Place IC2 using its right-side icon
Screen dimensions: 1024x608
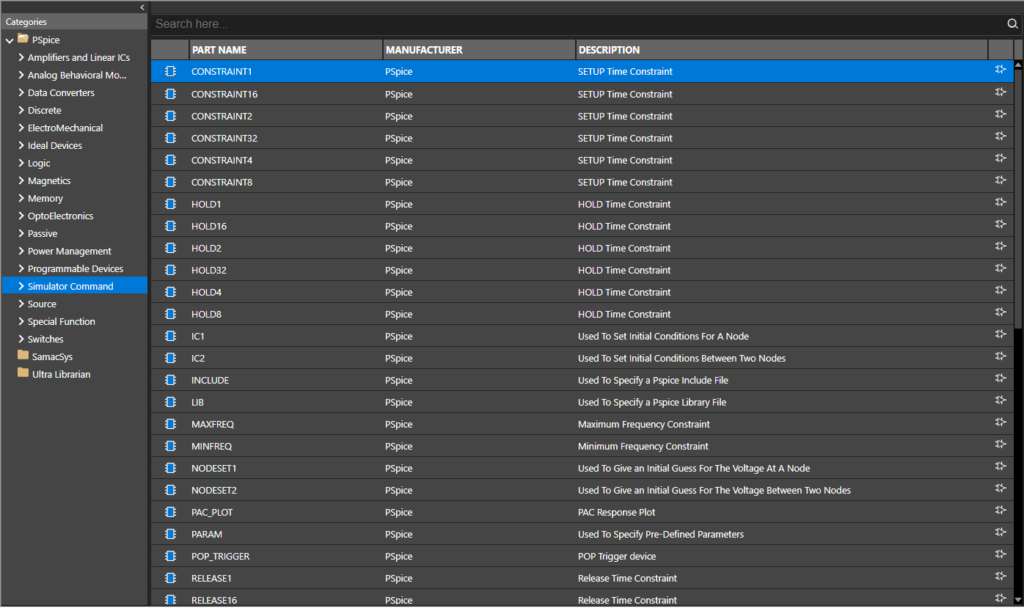pos(1000,356)
